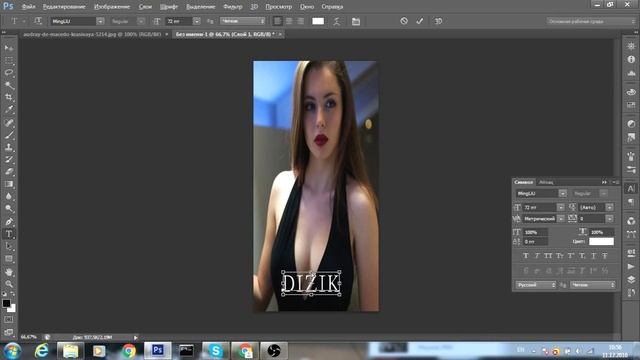
Task: Toggle text orientation button in options bar
Action: coord(38,21)
